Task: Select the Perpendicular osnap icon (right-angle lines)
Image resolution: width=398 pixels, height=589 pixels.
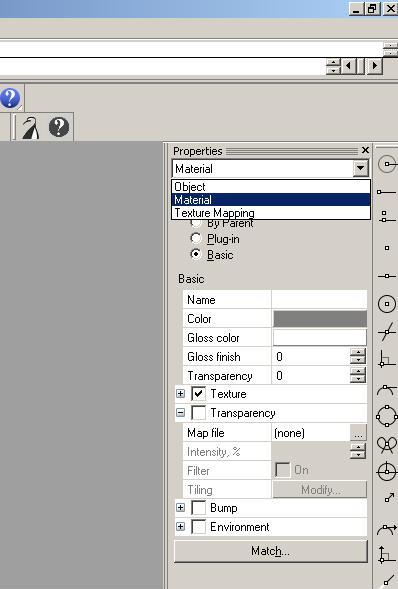Action: click(x=386, y=359)
